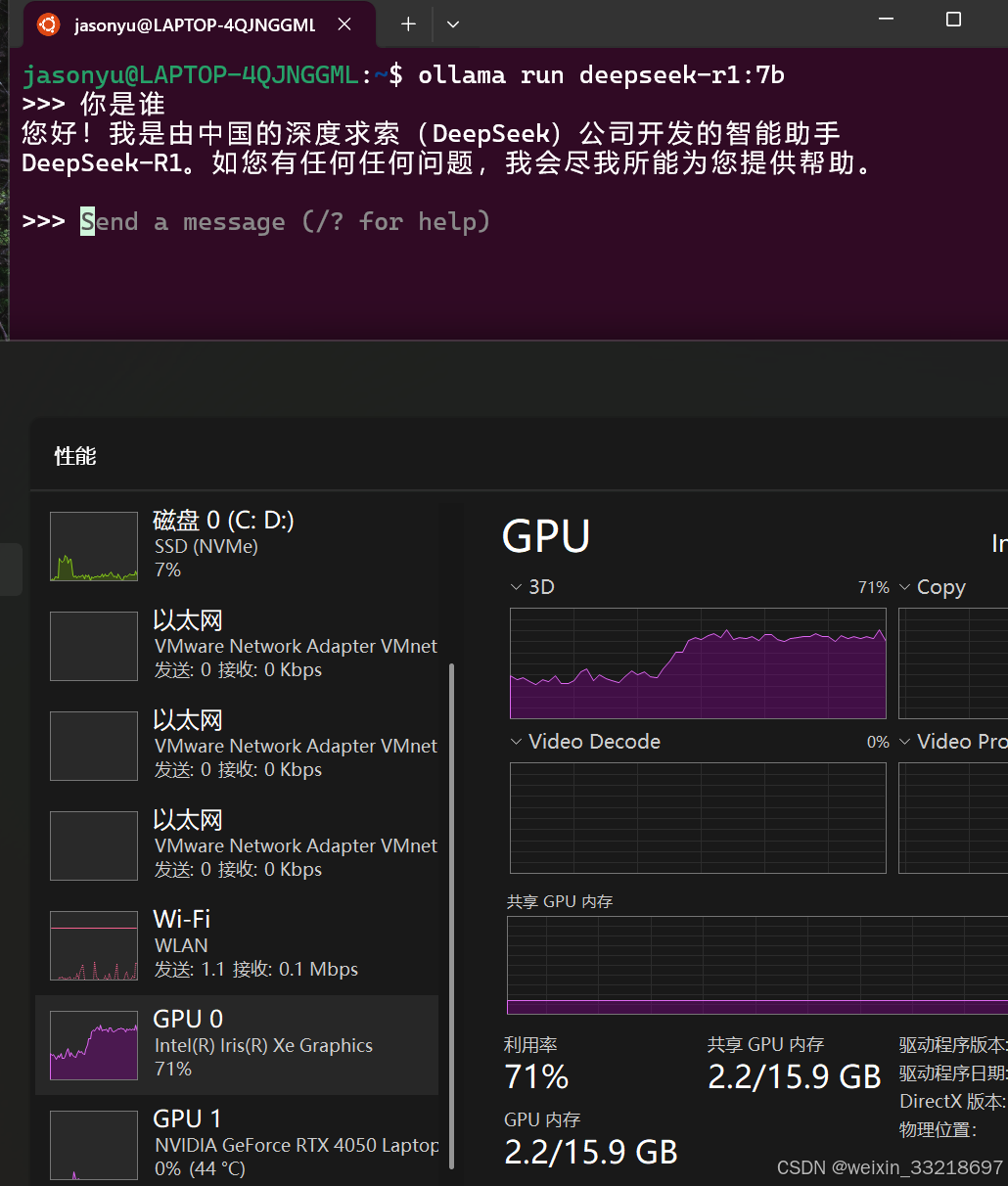Minimize the terminal window

tap(887, 20)
